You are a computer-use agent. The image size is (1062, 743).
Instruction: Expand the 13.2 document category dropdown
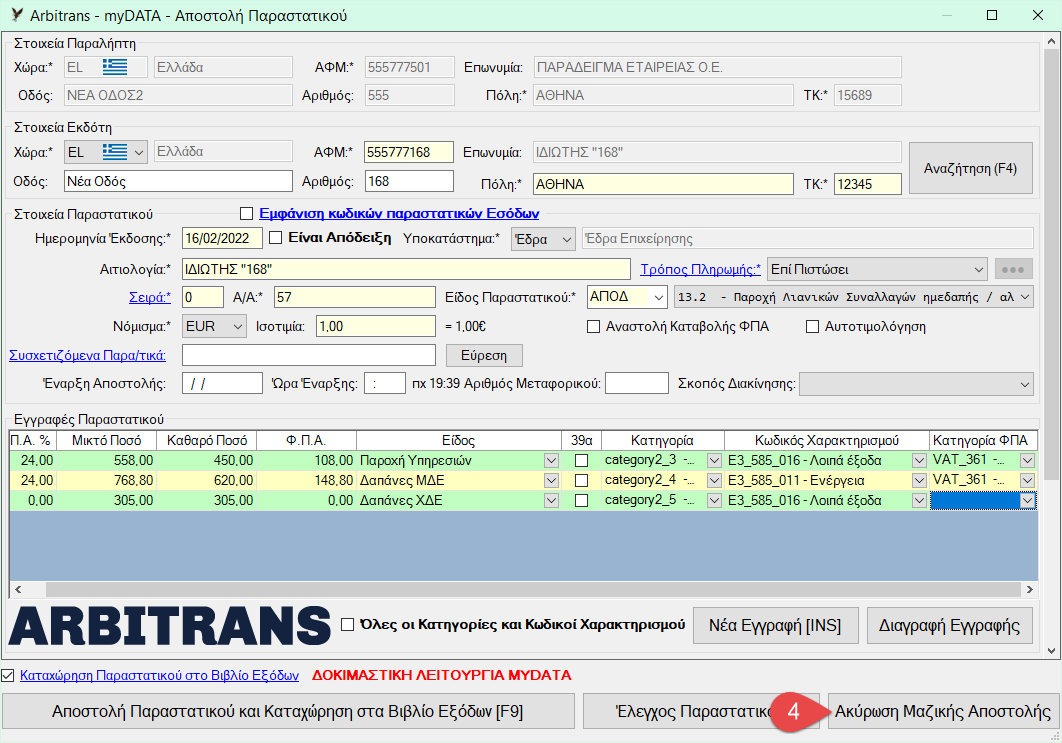[x=1025, y=297]
